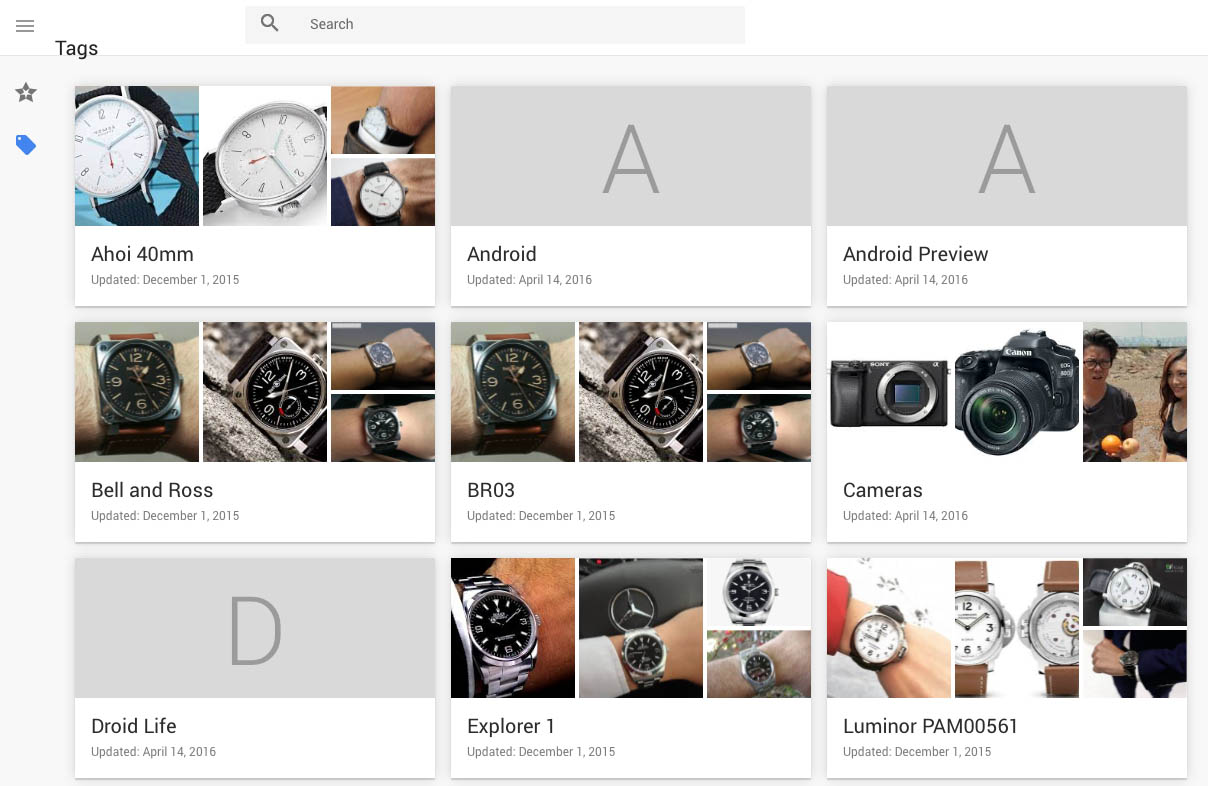Click the search magnifier icon
Viewport: 1208px width, 786px height.
coord(270,23)
